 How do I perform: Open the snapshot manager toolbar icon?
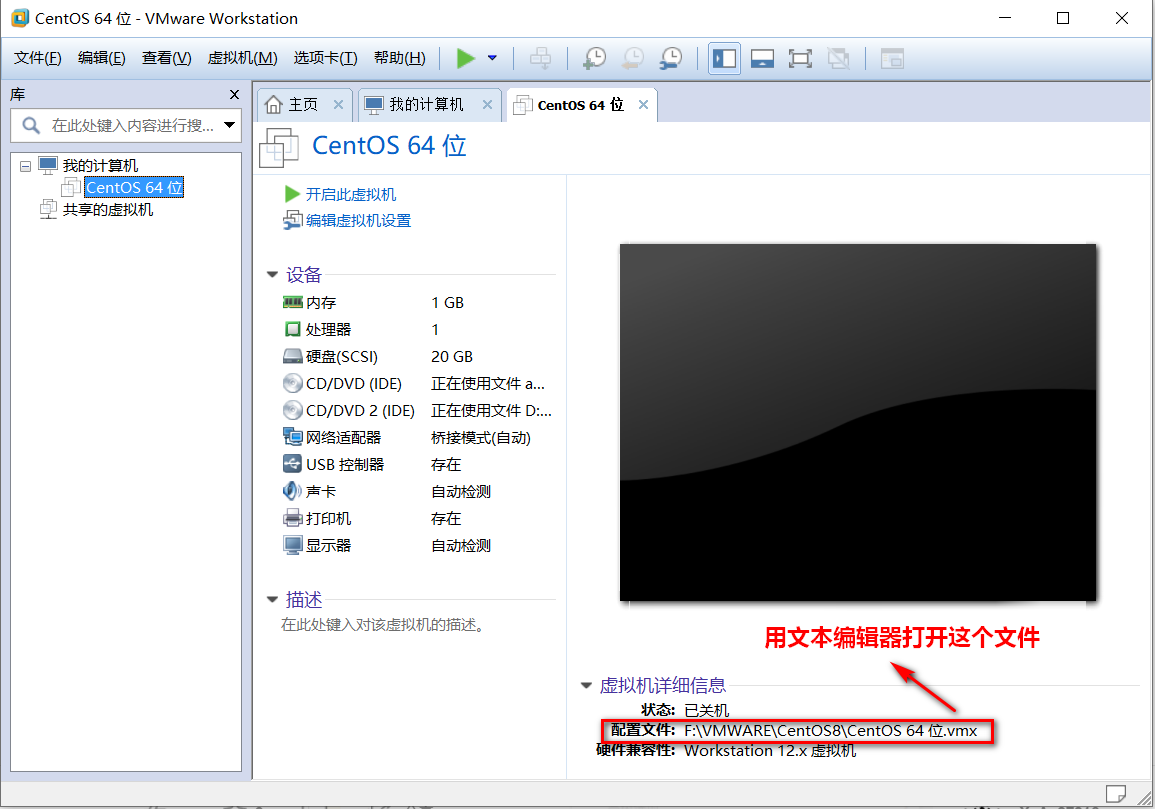click(x=670, y=58)
